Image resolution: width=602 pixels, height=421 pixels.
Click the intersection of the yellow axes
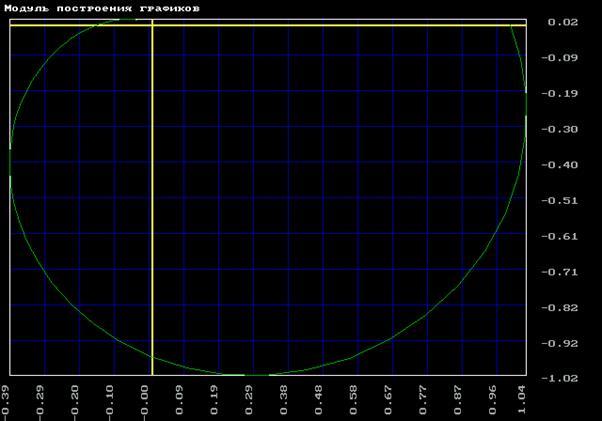coord(151,26)
